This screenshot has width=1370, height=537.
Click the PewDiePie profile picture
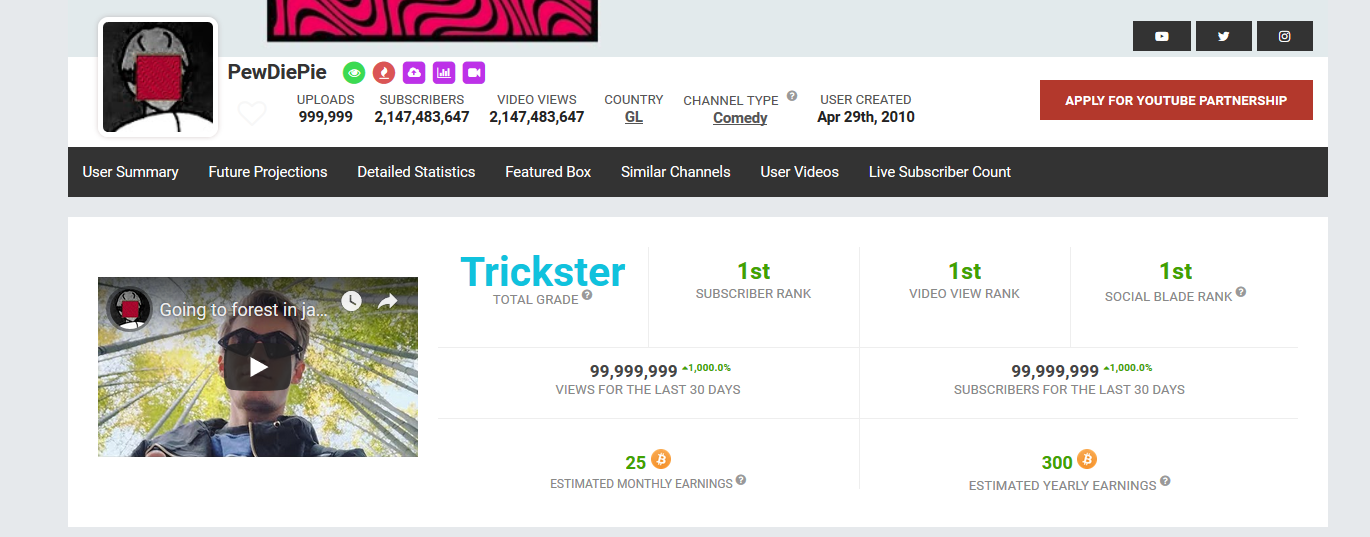pos(158,77)
